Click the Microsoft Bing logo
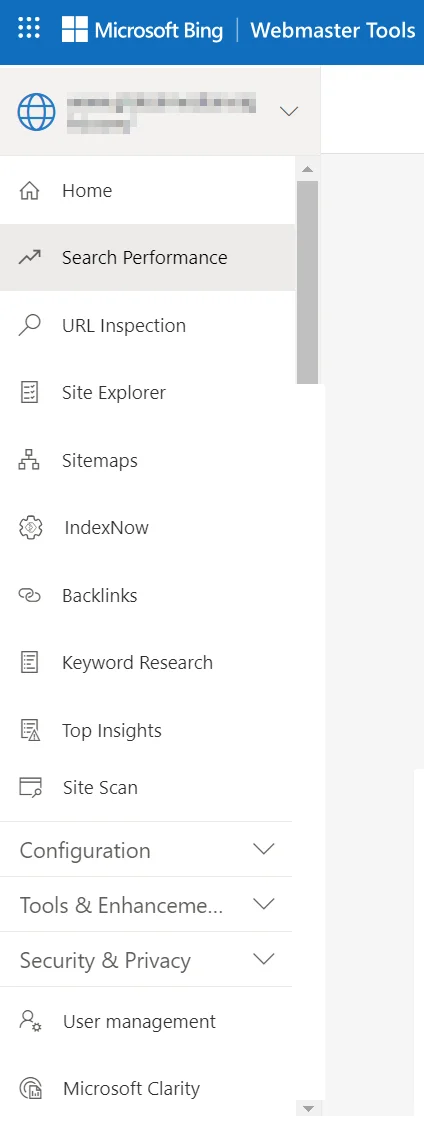This screenshot has height=1139, width=424. (142, 30)
